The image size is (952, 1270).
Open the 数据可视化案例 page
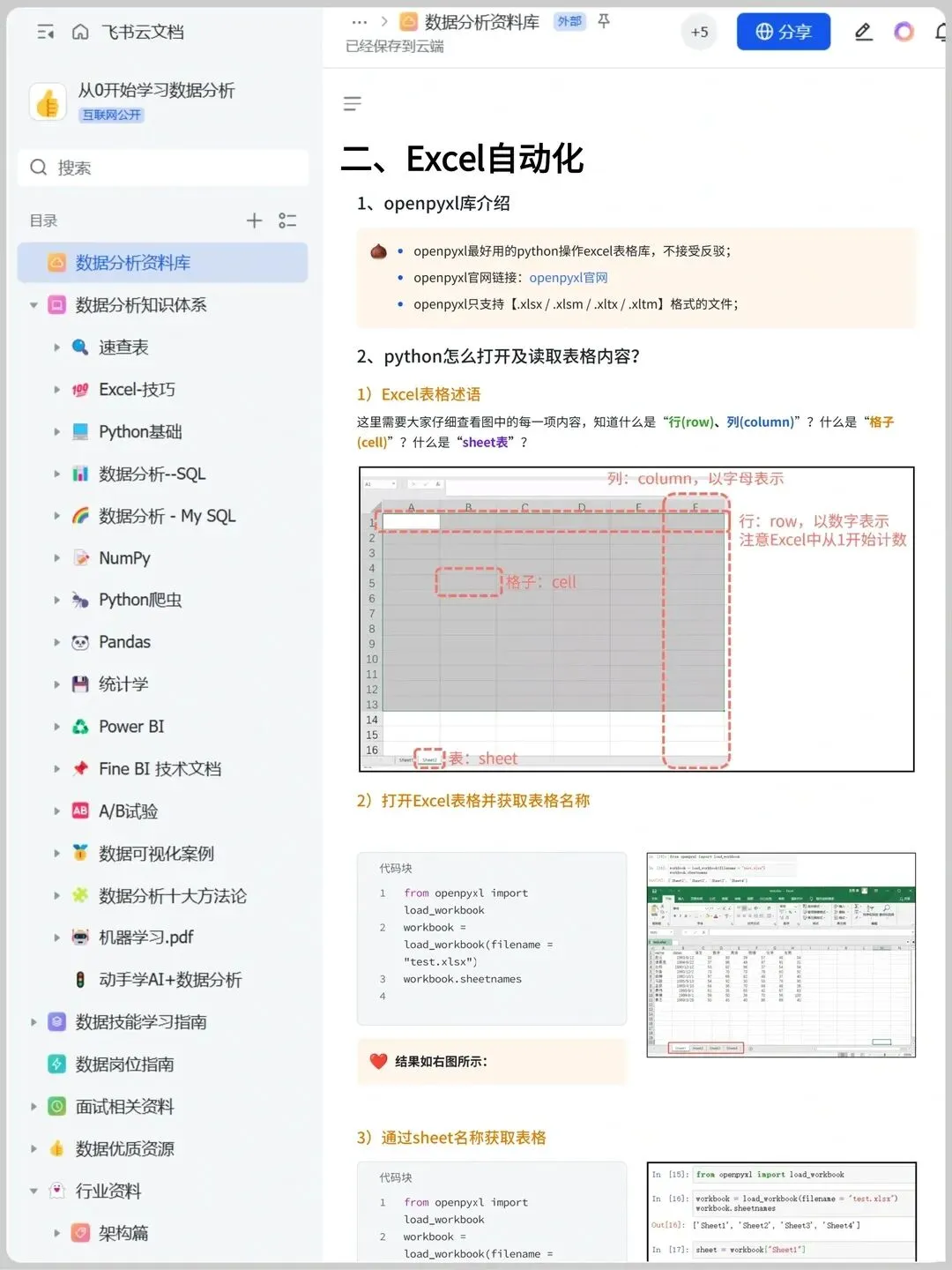[156, 854]
